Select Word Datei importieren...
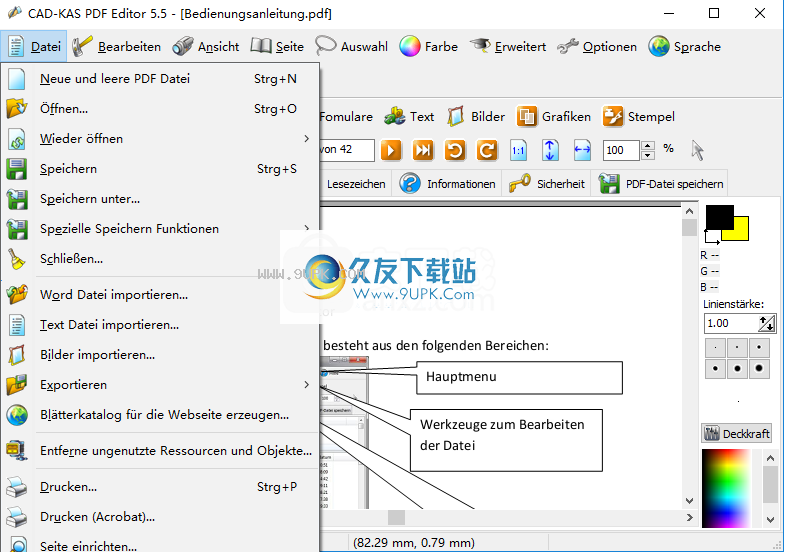The height and width of the screenshot is (554, 787). coord(160,295)
